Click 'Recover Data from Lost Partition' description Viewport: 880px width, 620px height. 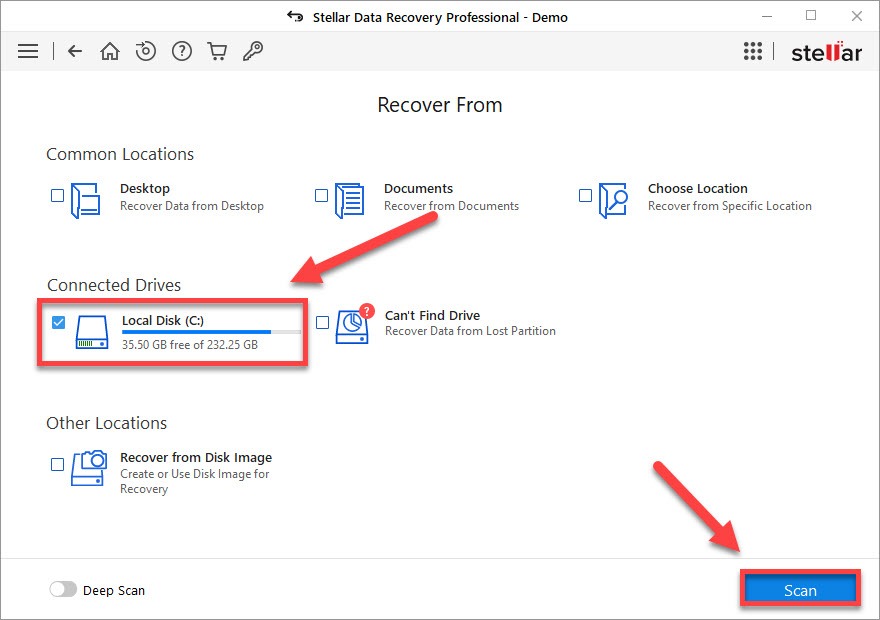click(470, 331)
